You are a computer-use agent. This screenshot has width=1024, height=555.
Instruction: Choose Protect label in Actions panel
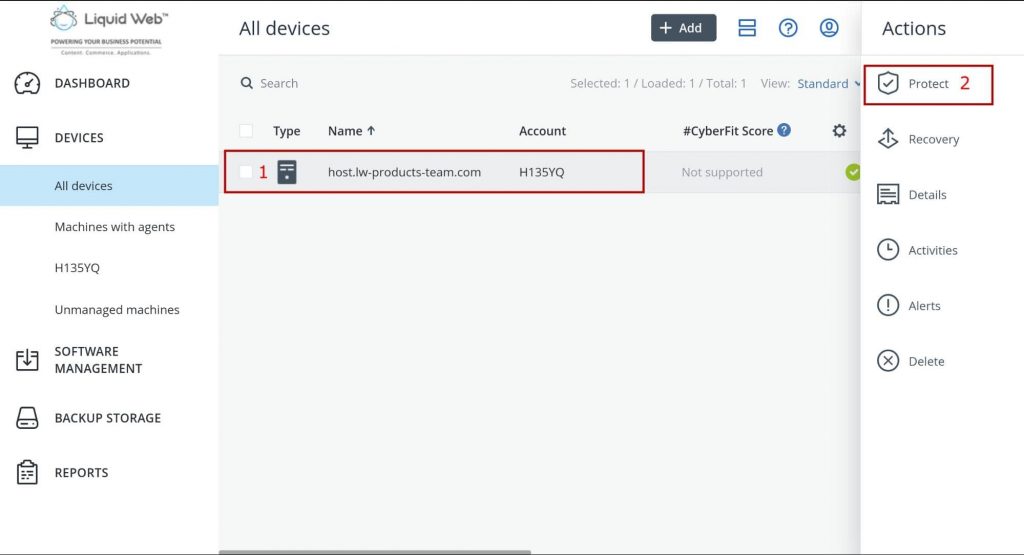coord(928,84)
